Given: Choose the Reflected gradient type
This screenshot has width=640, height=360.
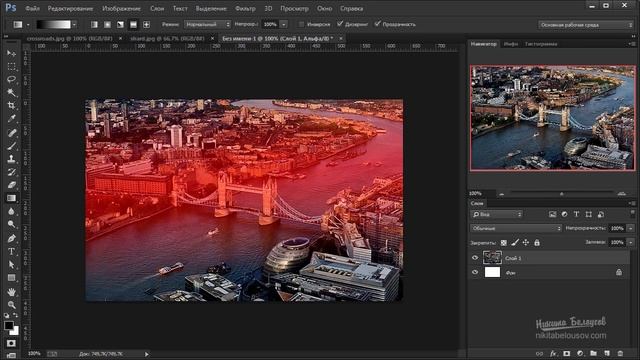Looking at the screenshot, I should pos(133,24).
